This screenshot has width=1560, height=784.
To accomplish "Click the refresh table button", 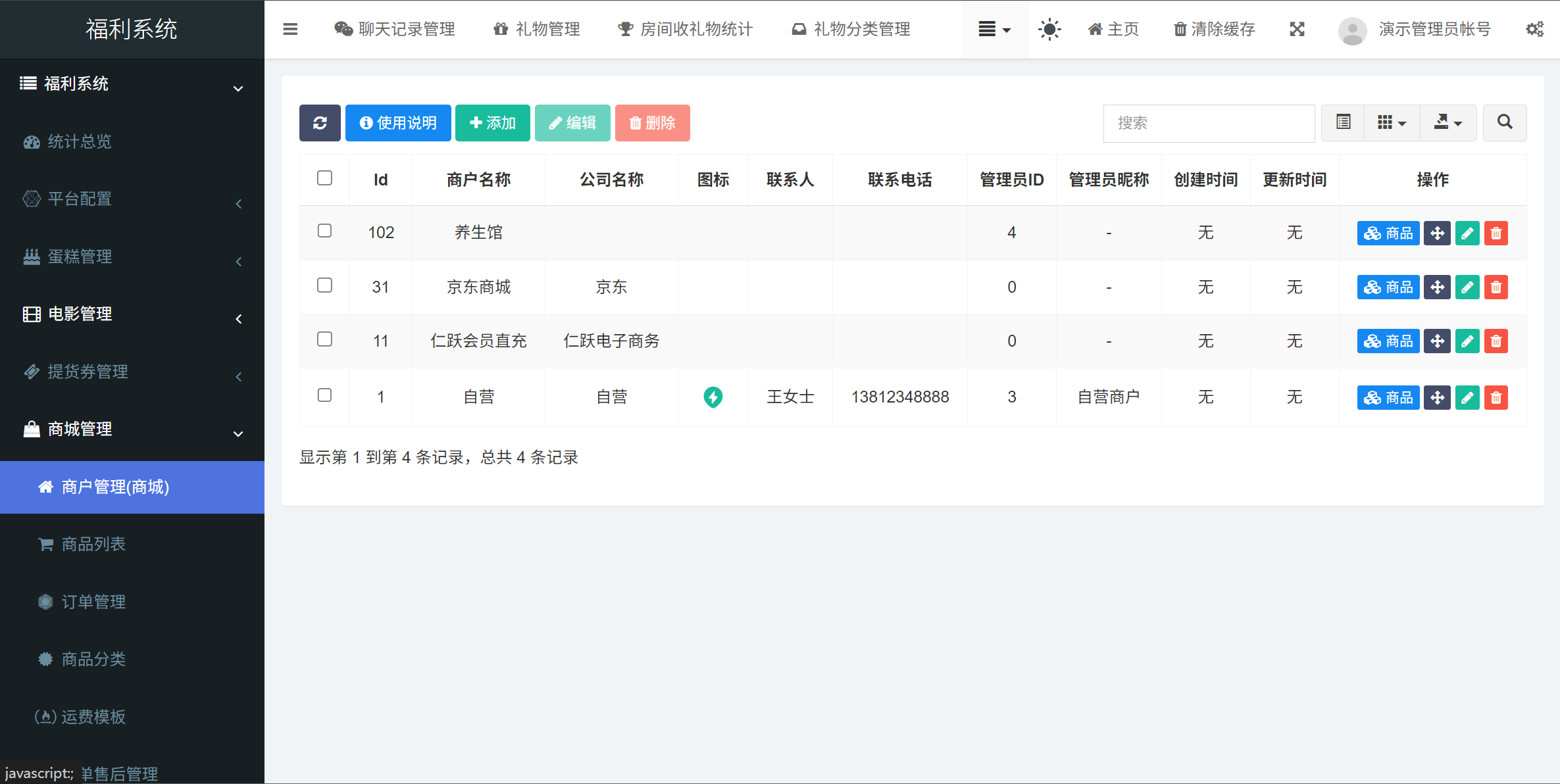I will point(320,123).
